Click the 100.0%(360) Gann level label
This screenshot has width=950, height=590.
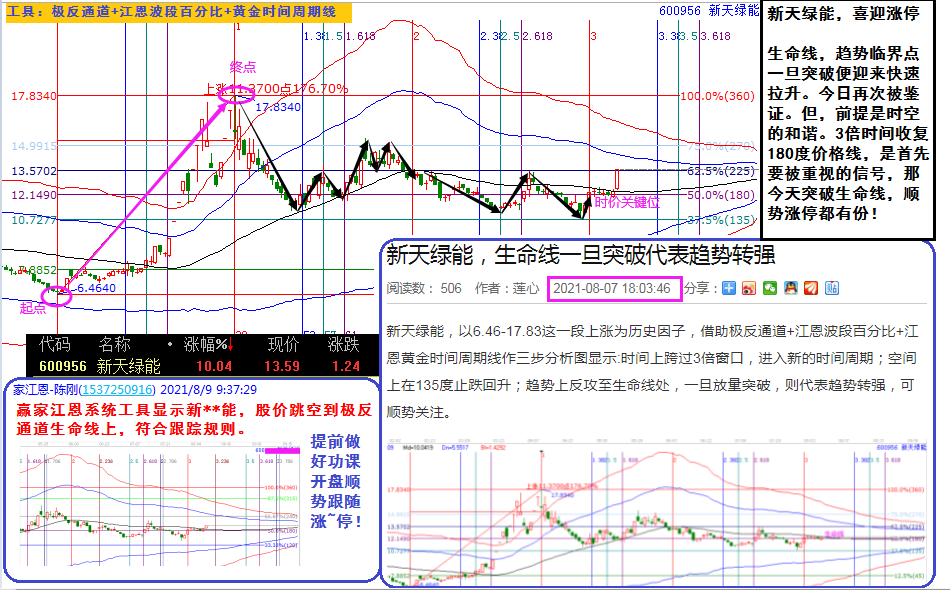pyautogui.click(x=716, y=96)
